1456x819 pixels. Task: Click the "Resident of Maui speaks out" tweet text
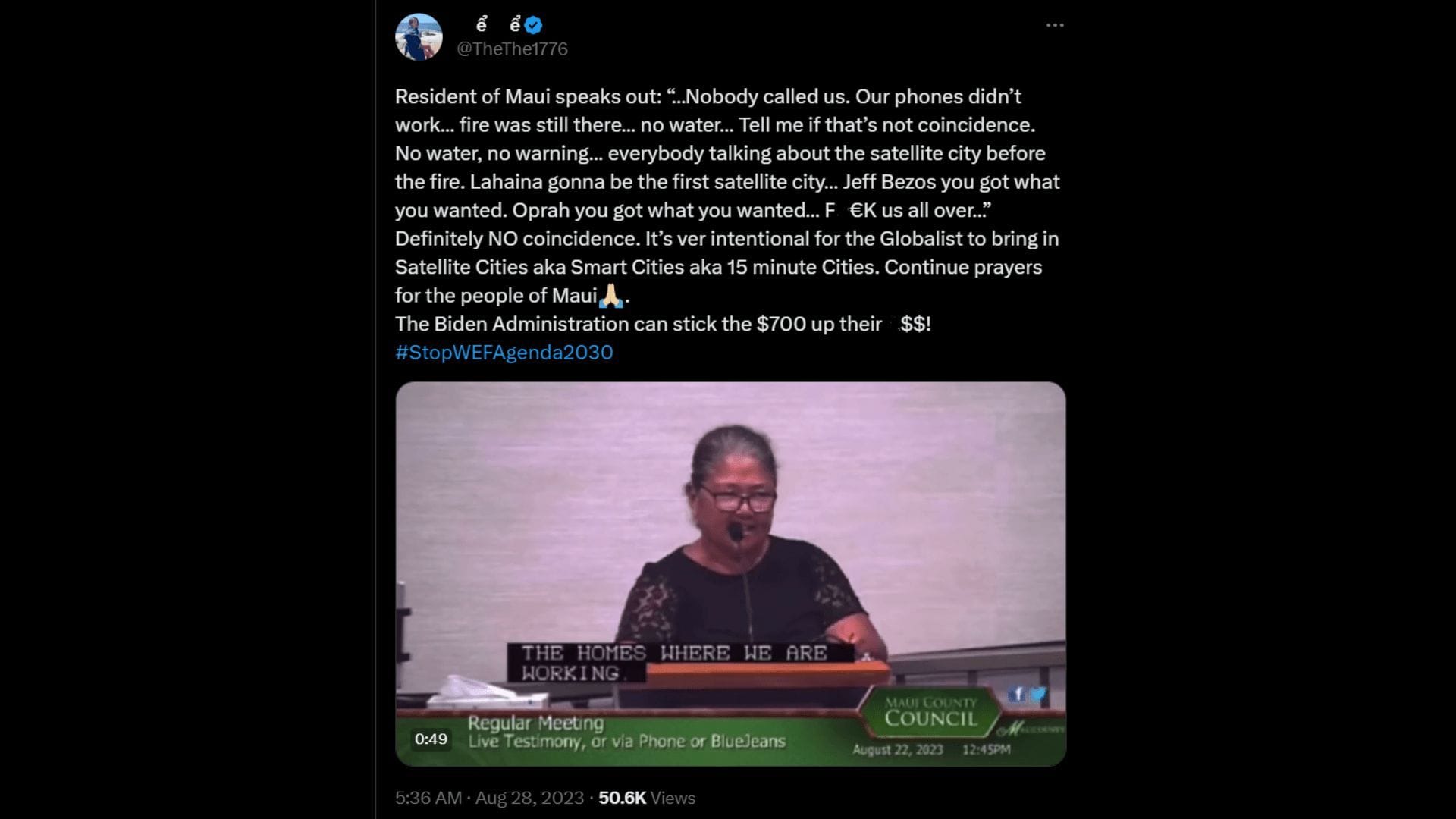pos(528,96)
